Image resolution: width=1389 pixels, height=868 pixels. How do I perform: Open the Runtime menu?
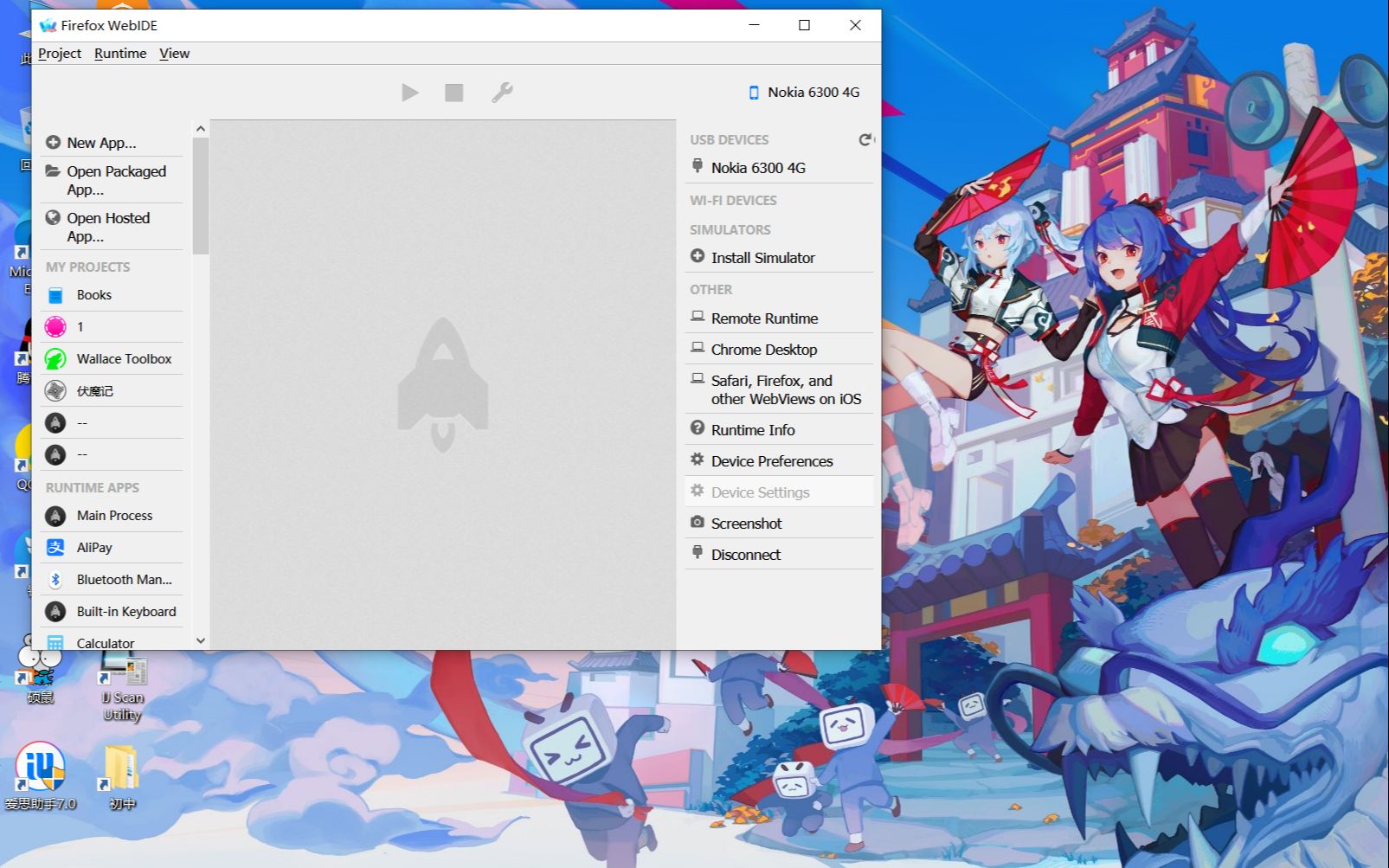point(120,54)
